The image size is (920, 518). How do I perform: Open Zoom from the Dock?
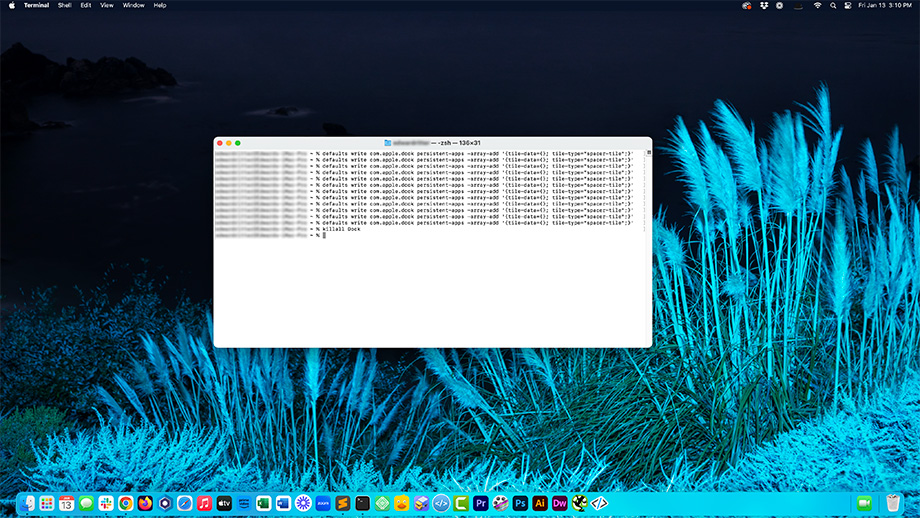point(323,503)
